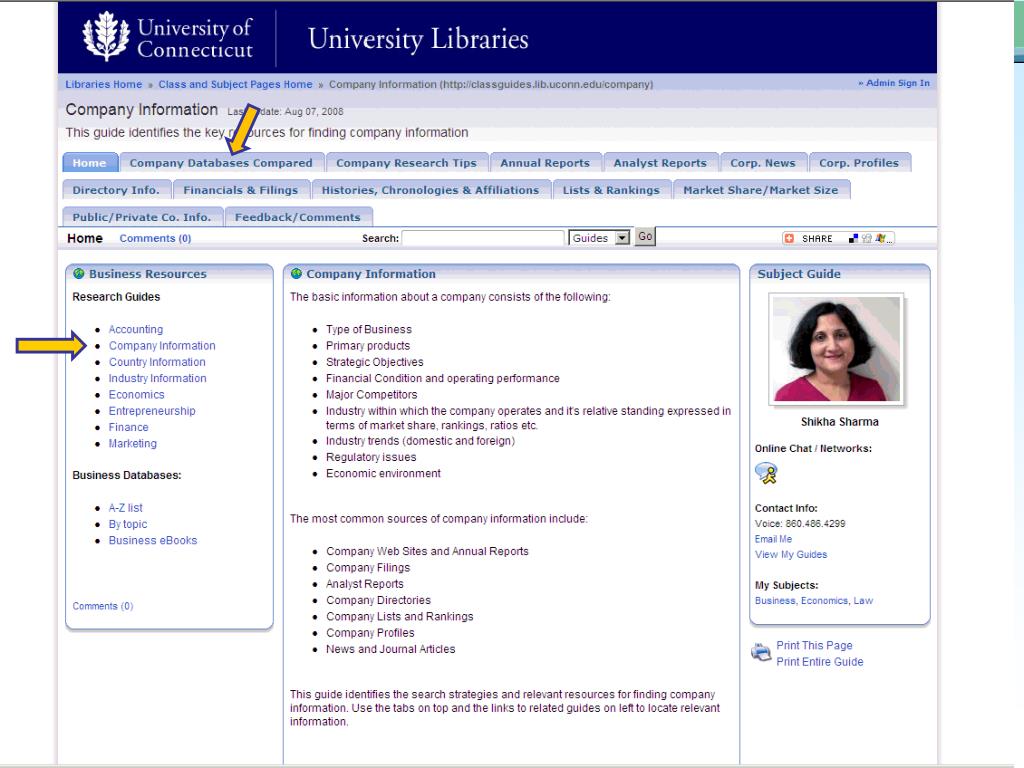The height and width of the screenshot is (768, 1024).
Task: Click the printer icon
Action: tap(761, 652)
